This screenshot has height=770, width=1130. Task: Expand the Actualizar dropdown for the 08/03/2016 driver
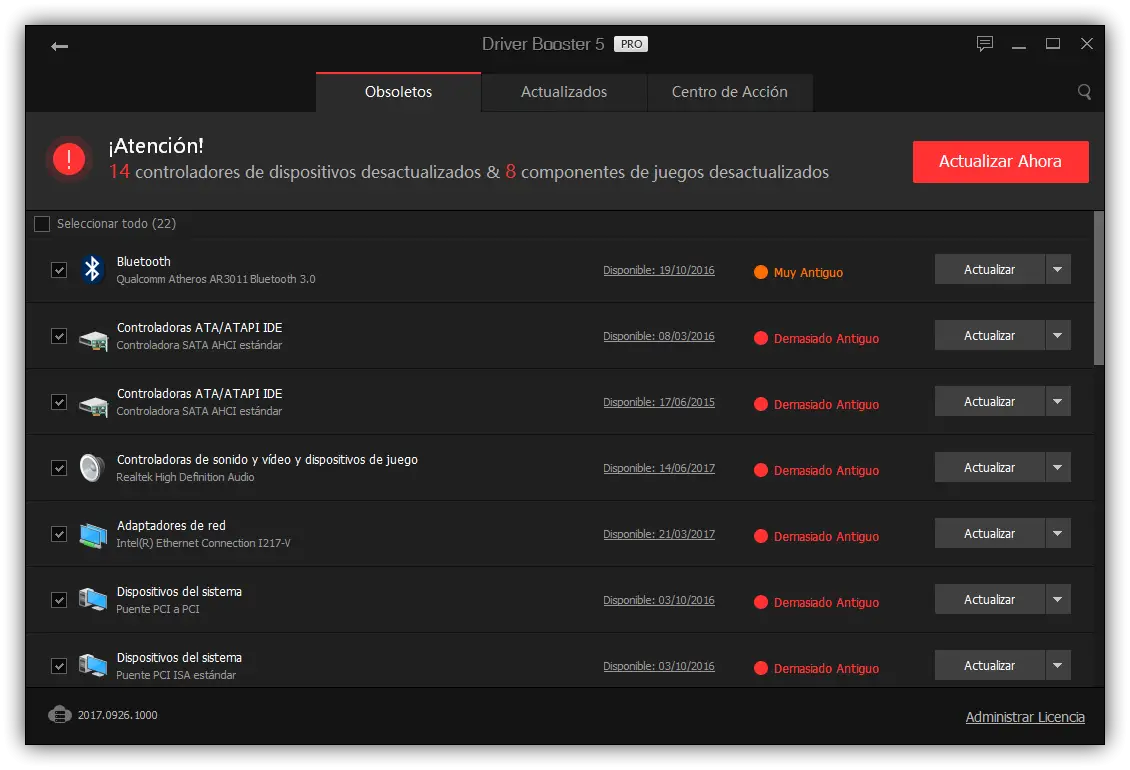click(1057, 335)
